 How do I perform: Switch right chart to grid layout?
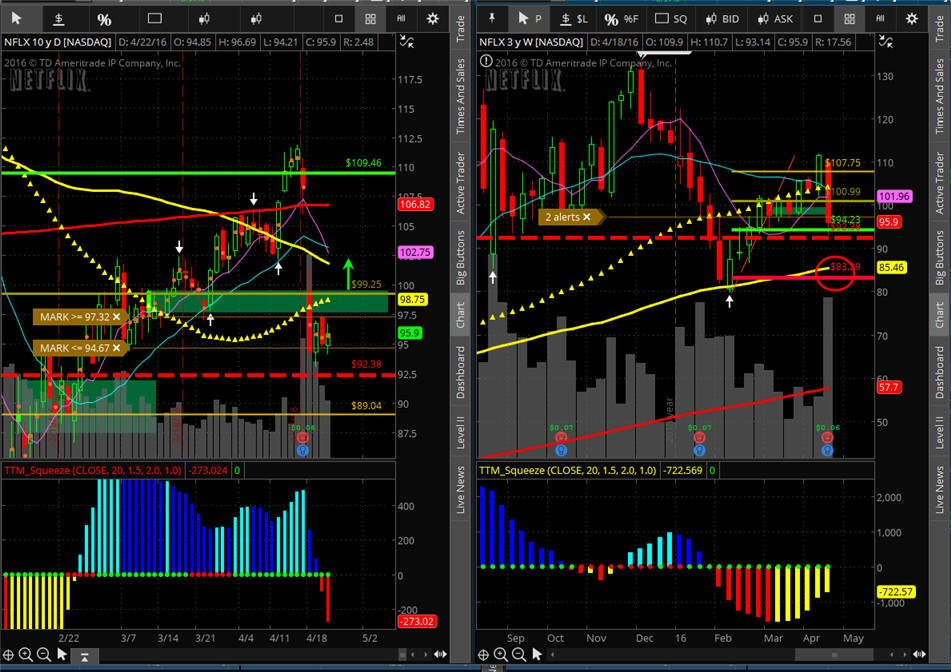click(849, 19)
